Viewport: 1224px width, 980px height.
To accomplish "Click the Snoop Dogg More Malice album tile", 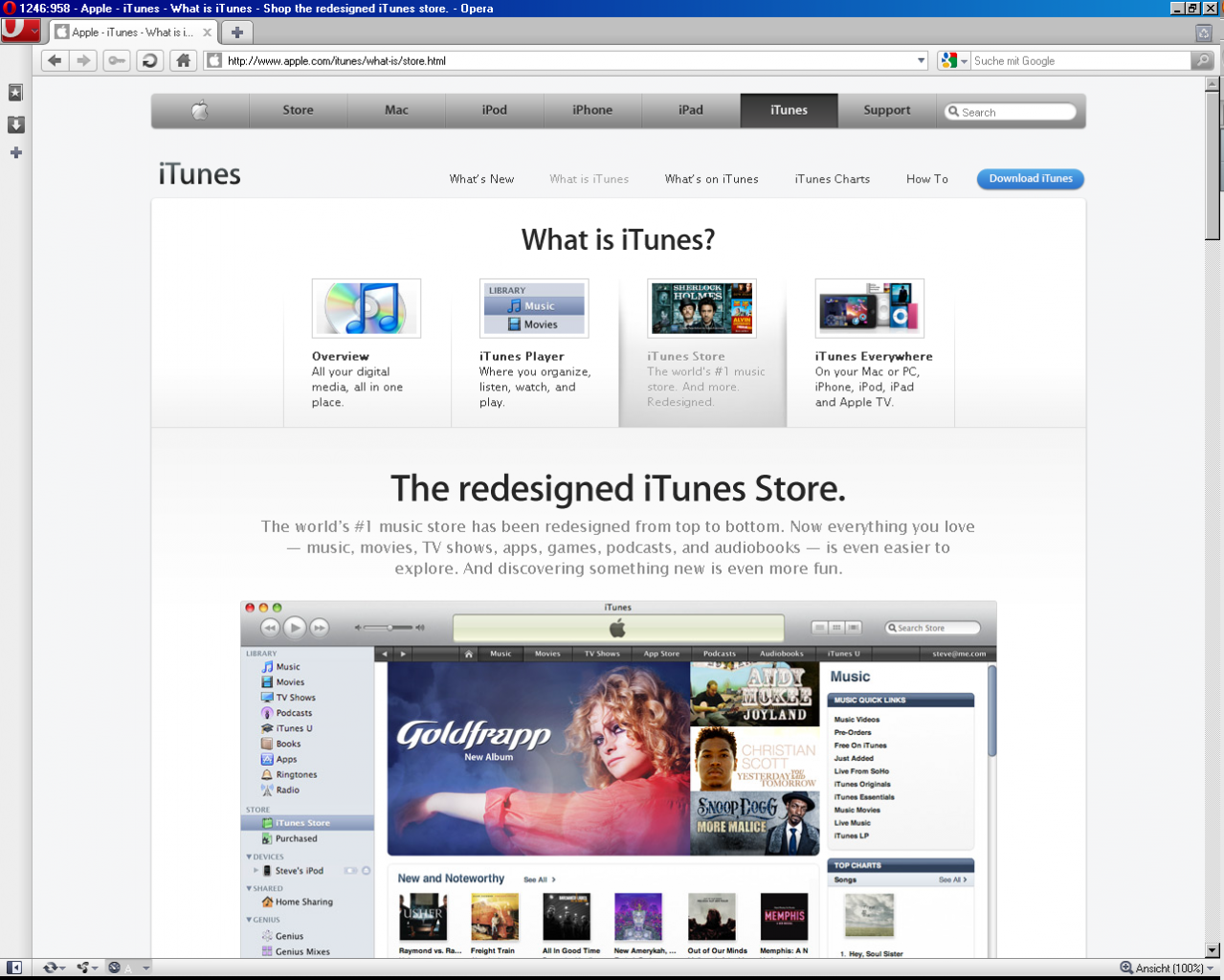I will [755, 824].
